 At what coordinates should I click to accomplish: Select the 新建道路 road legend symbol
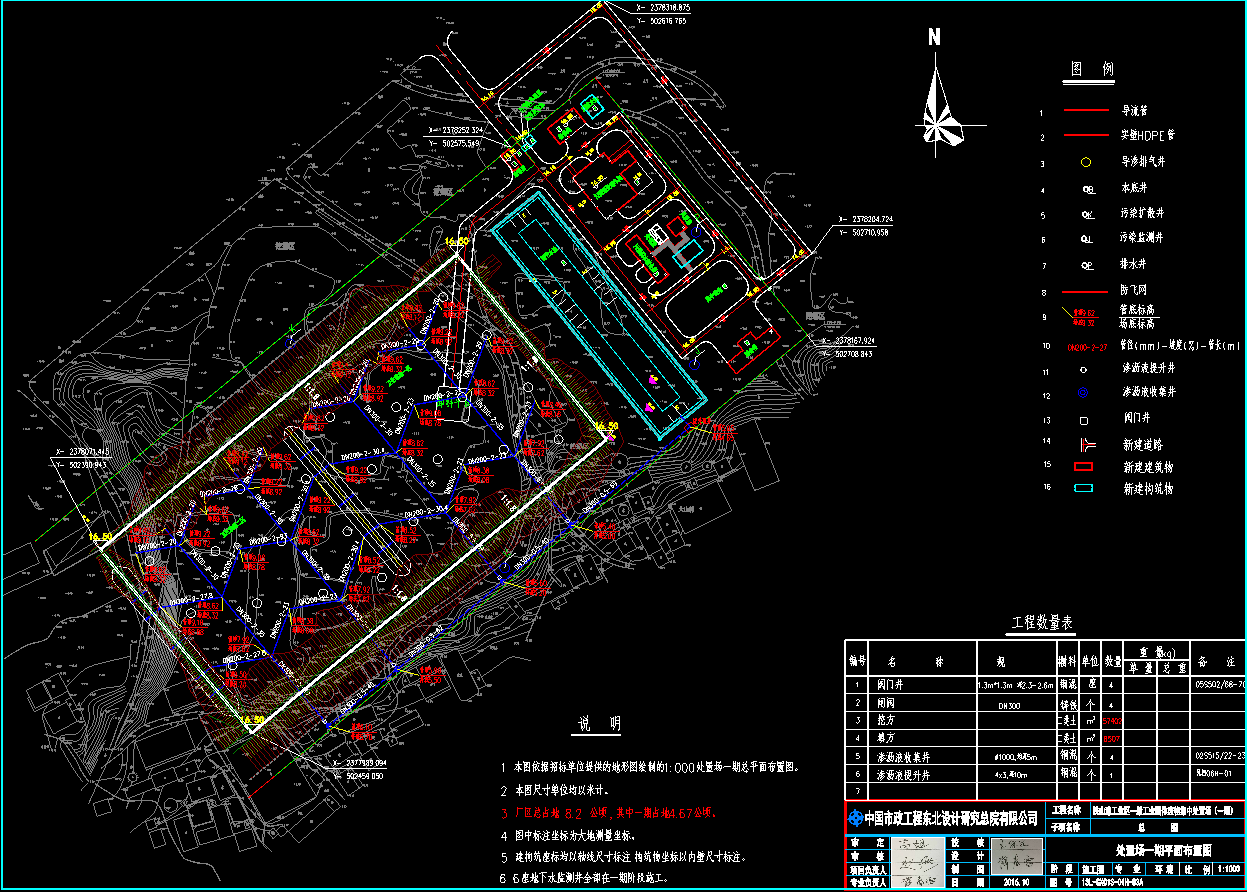coord(1085,444)
